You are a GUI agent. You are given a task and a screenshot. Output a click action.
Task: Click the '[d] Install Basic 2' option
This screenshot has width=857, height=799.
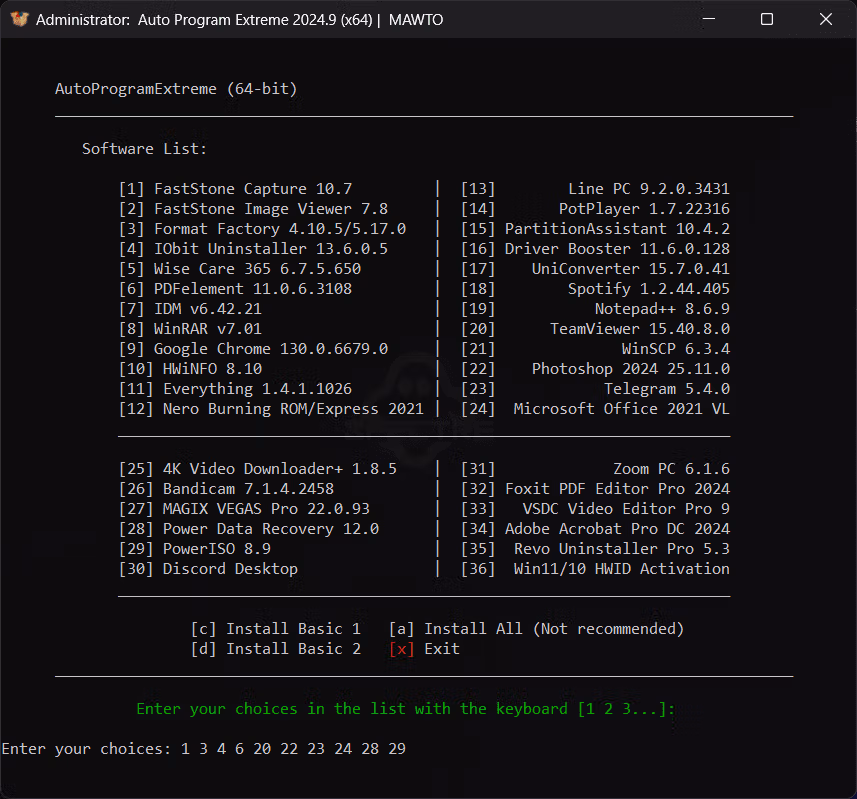(x=276, y=649)
